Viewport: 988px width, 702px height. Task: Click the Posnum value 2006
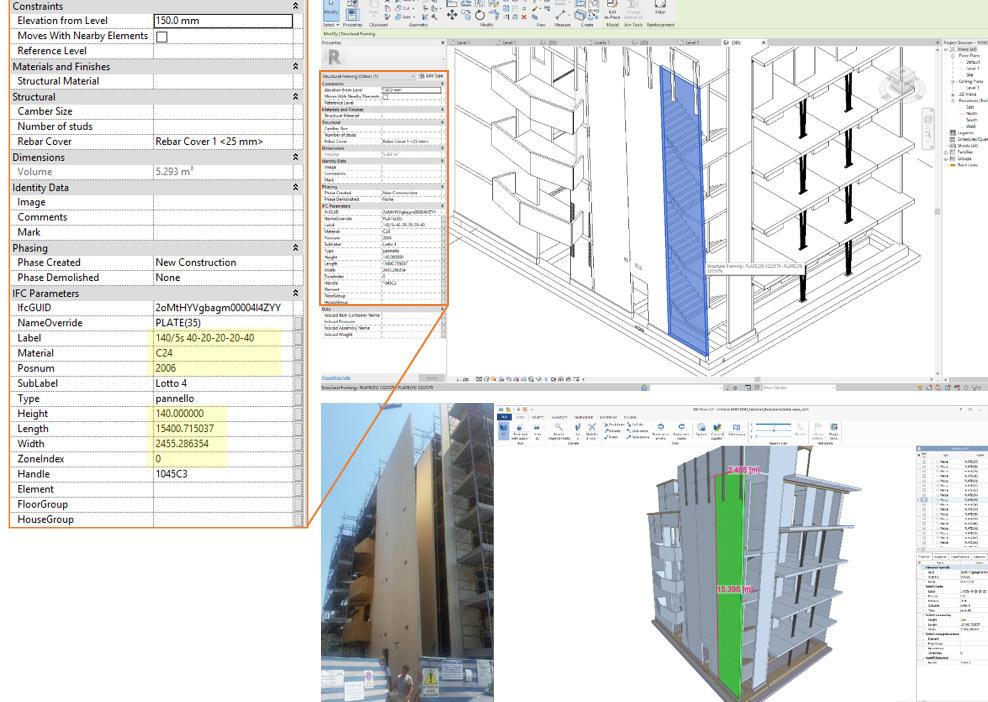coord(166,369)
